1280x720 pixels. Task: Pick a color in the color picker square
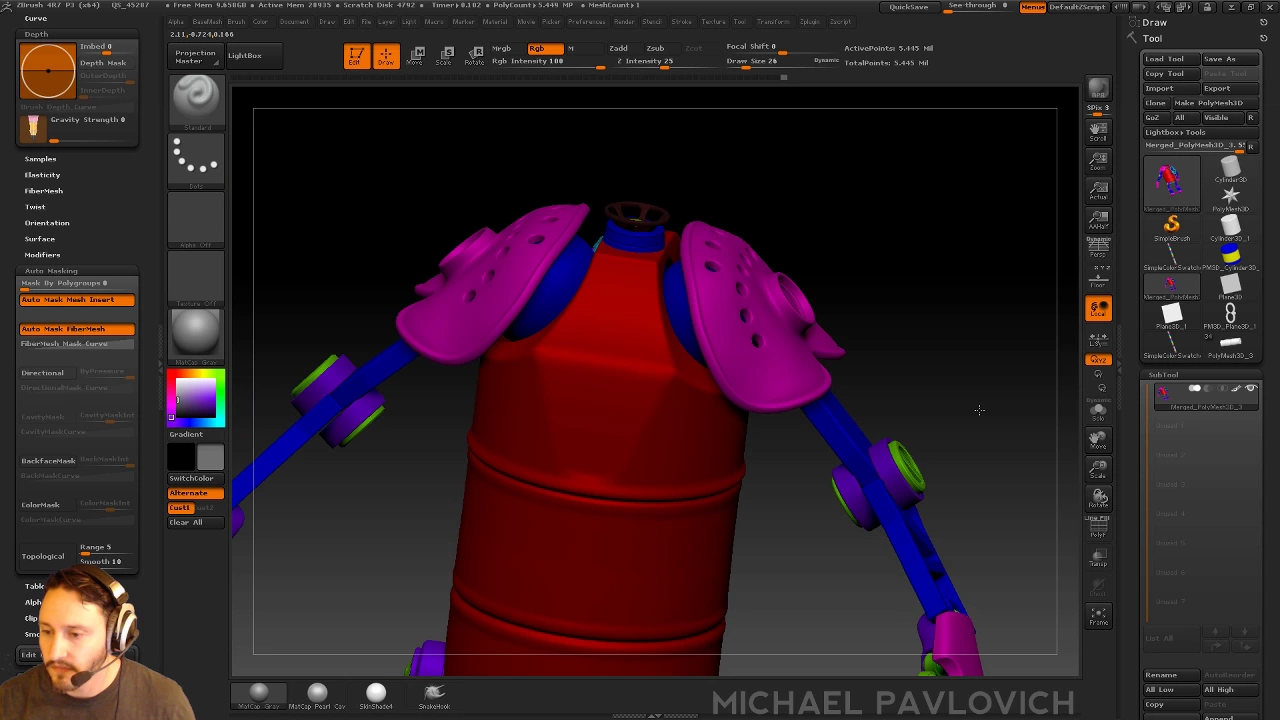point(196,396)
